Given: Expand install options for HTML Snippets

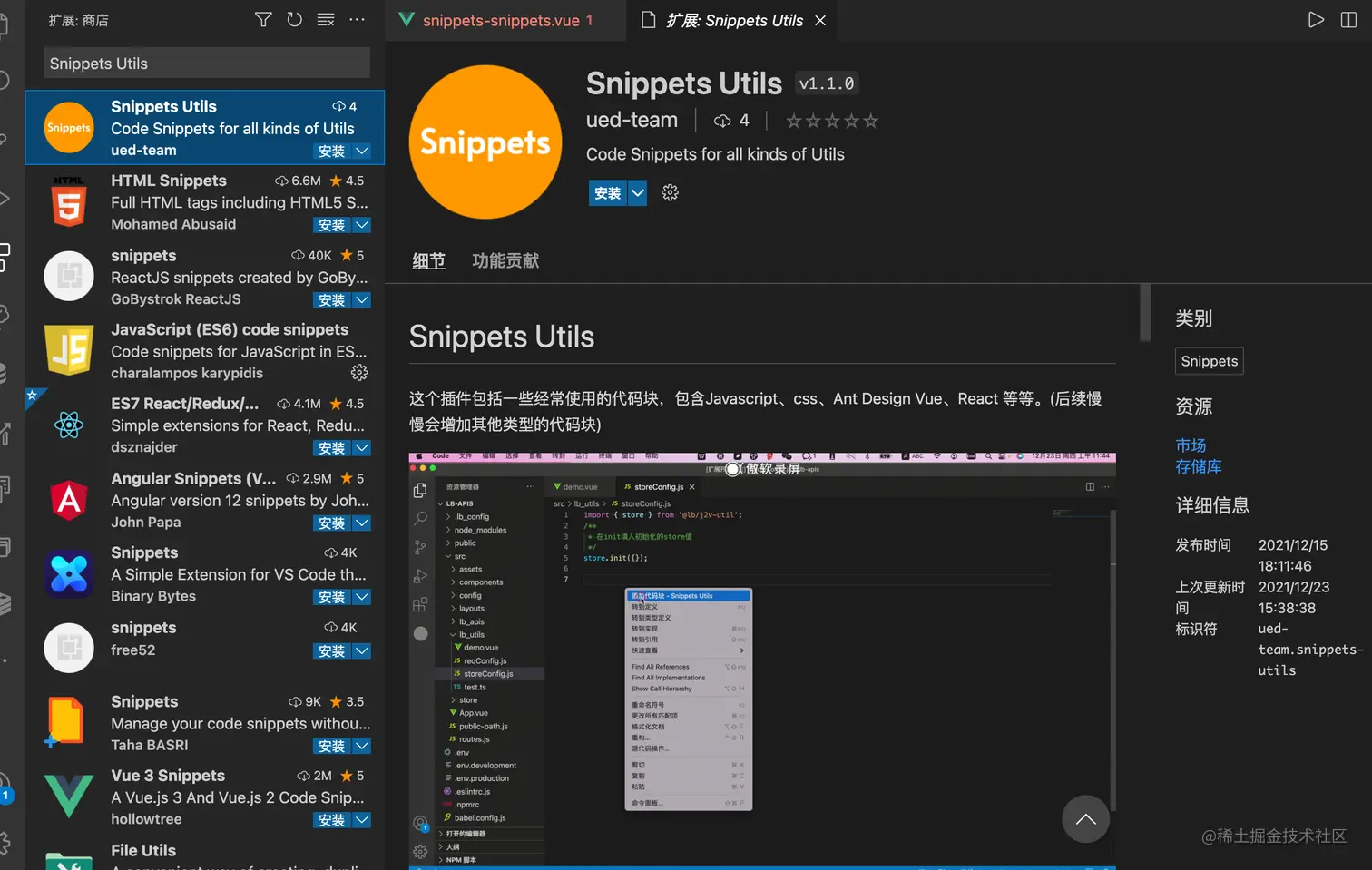Looking at the screenshot, I should tap(362, 225).
